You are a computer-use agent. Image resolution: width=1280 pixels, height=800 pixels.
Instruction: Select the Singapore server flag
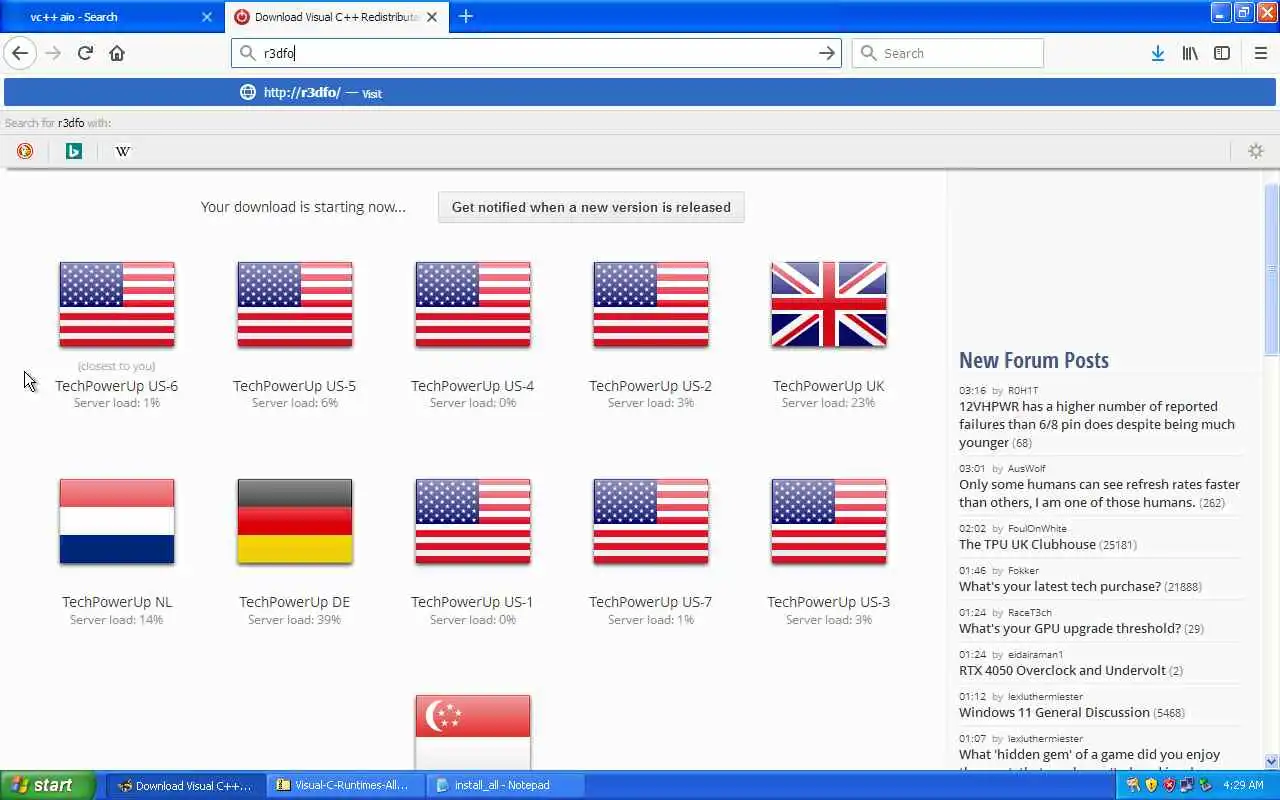point(473,731)
